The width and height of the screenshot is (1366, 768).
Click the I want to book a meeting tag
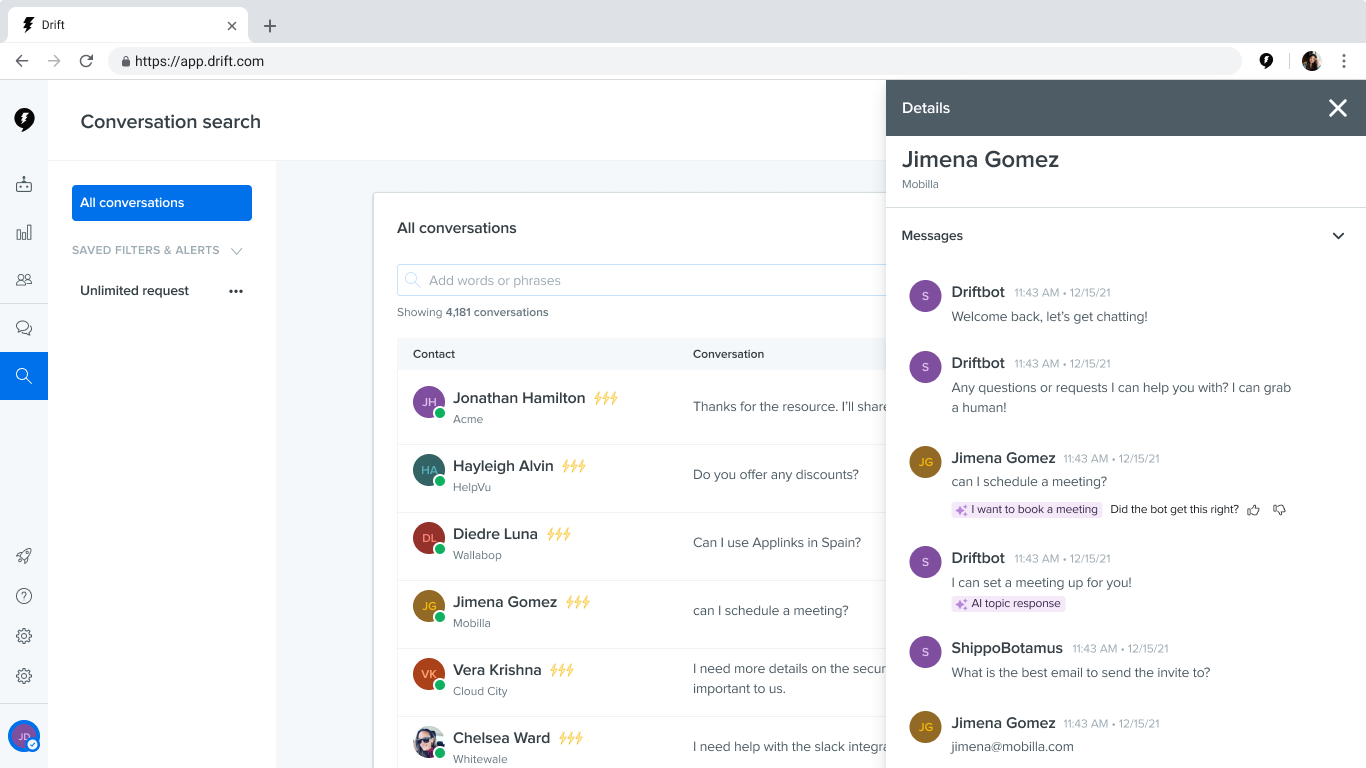point(1026,510)
